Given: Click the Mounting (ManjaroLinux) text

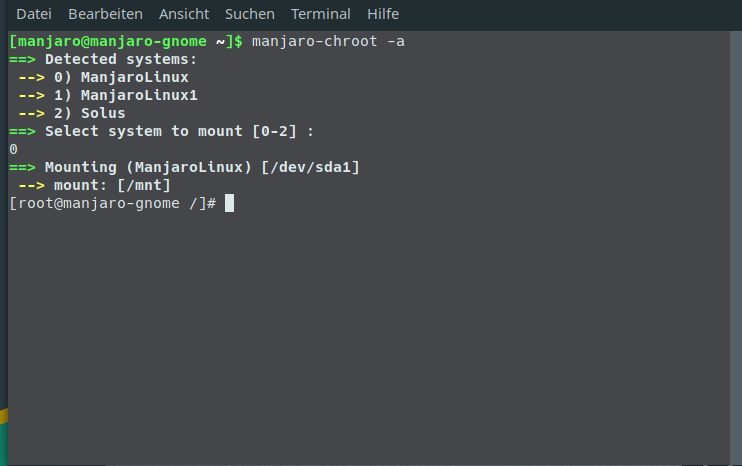Looking at the screenshot, I should (148, 167).
